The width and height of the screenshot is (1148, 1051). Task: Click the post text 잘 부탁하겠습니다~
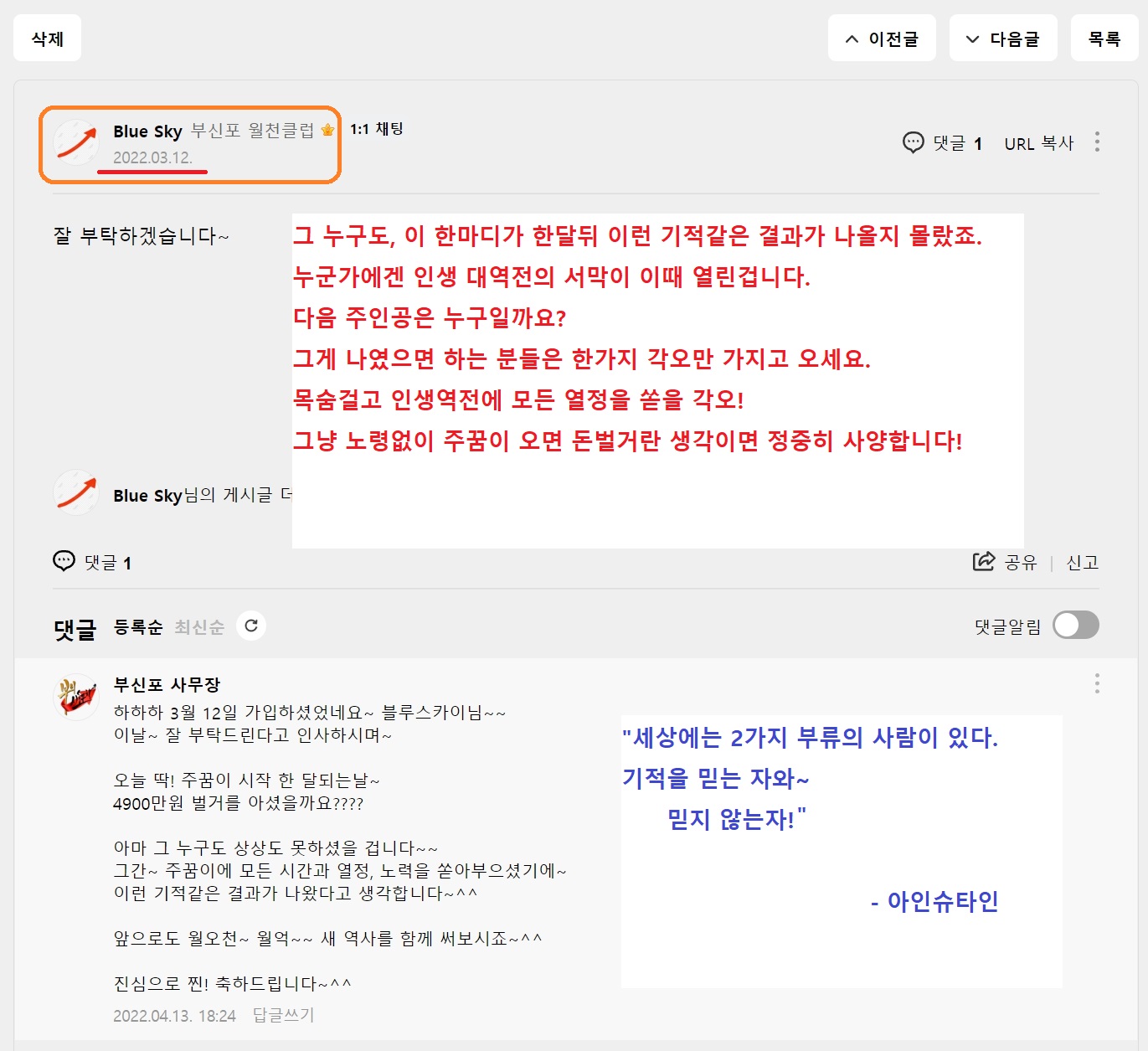click(141, 235)
